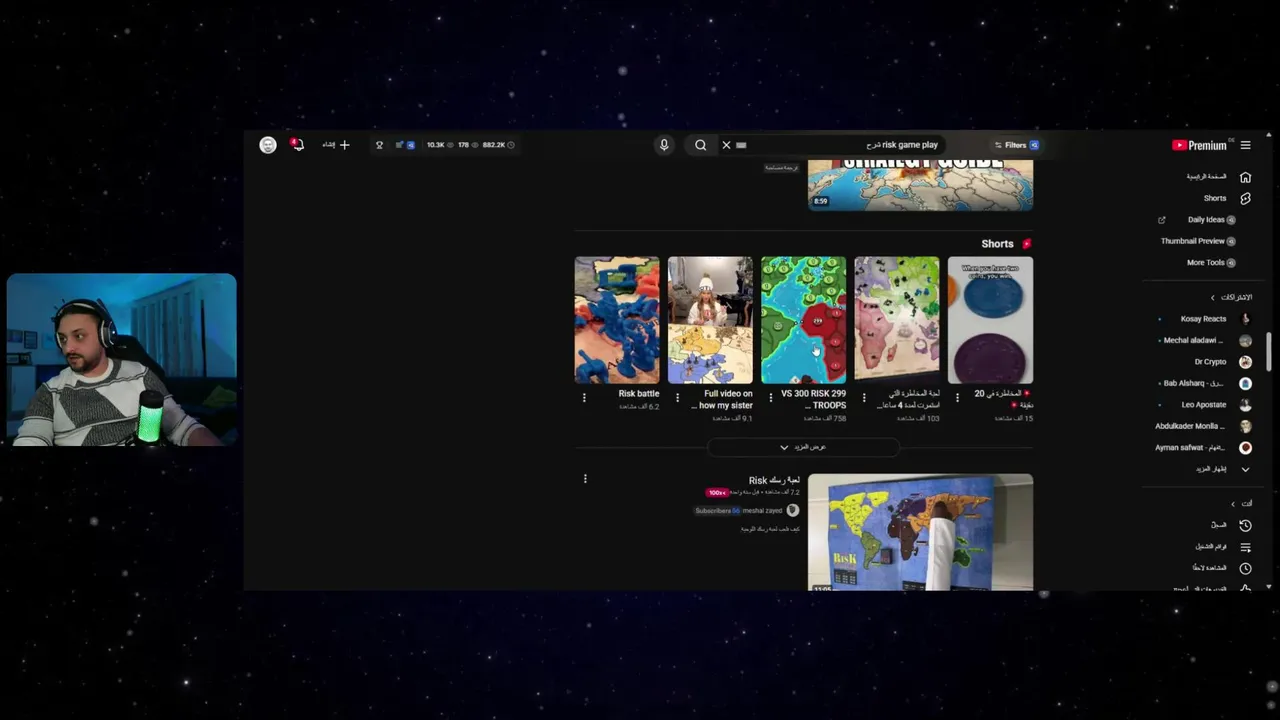
Task: Click the 10.3K stat in the toolbar
Action: click(438, 145)
